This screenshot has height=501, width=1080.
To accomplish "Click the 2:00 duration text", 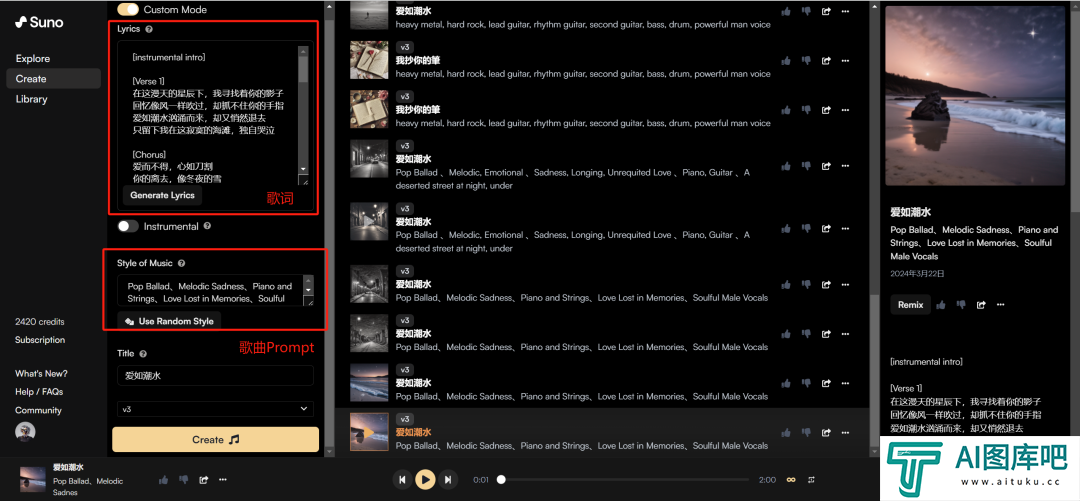I will [767, 480].
